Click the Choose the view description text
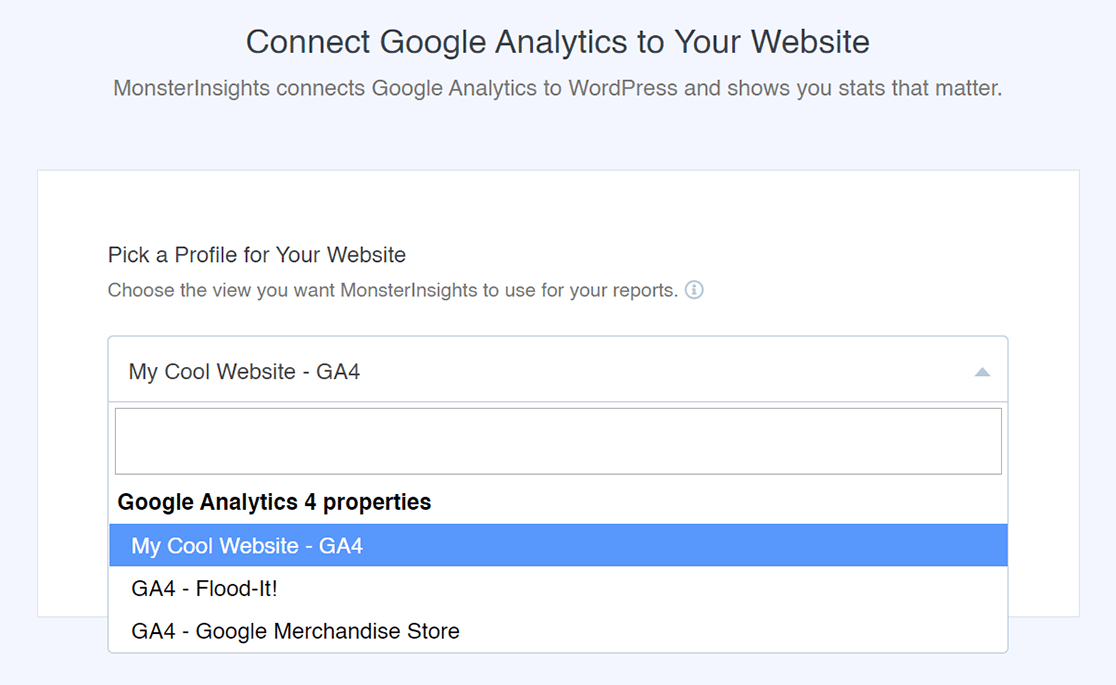This screenshot has height=685, width=1116. (392, 291)
